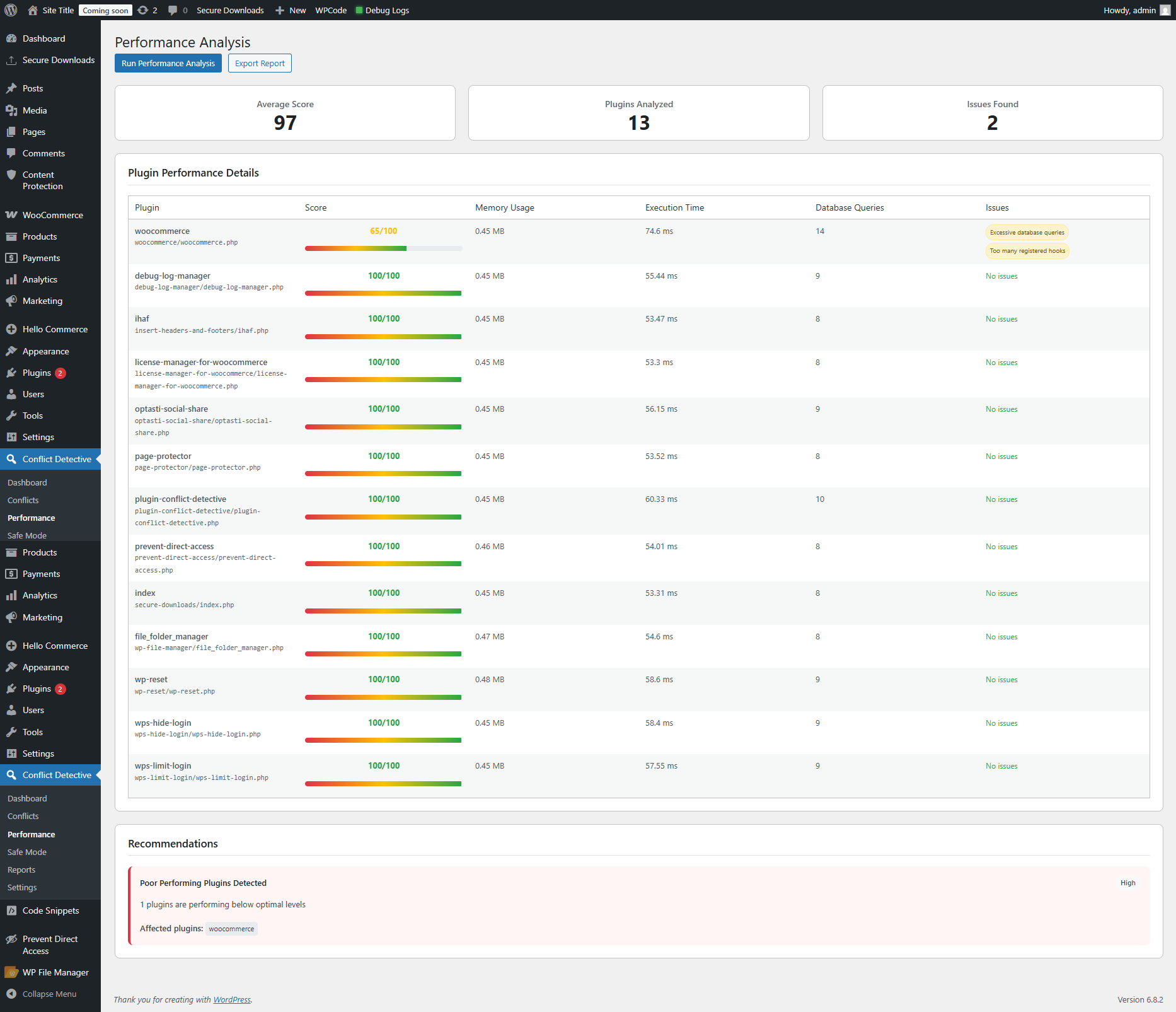Click the Run Performance Analysis button
This screenshot has width=1176, height=1012.
(x=168, y=63)
